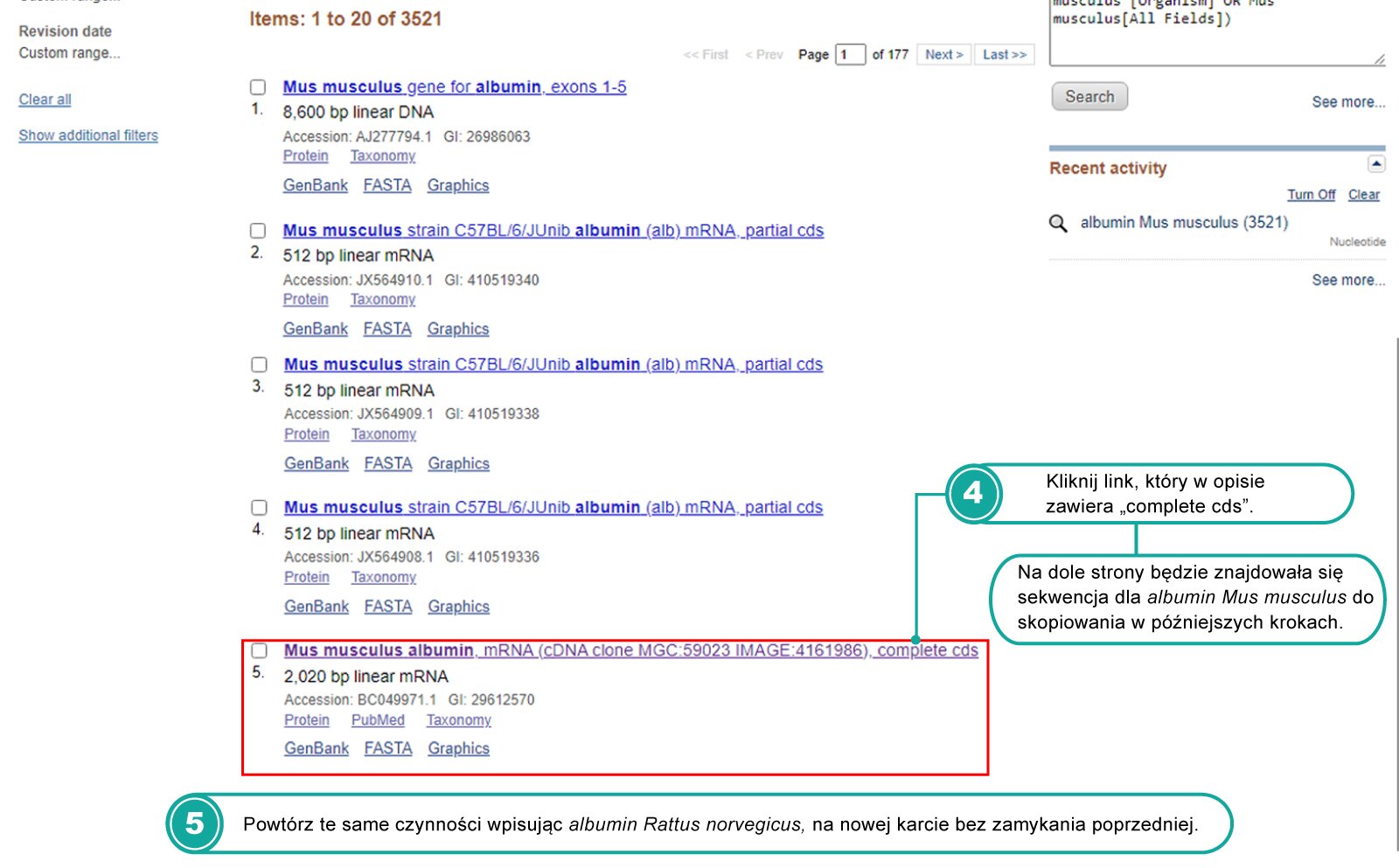Open Custom range under Revision date
Screen dimensions: 1399x868
[70, 53]
